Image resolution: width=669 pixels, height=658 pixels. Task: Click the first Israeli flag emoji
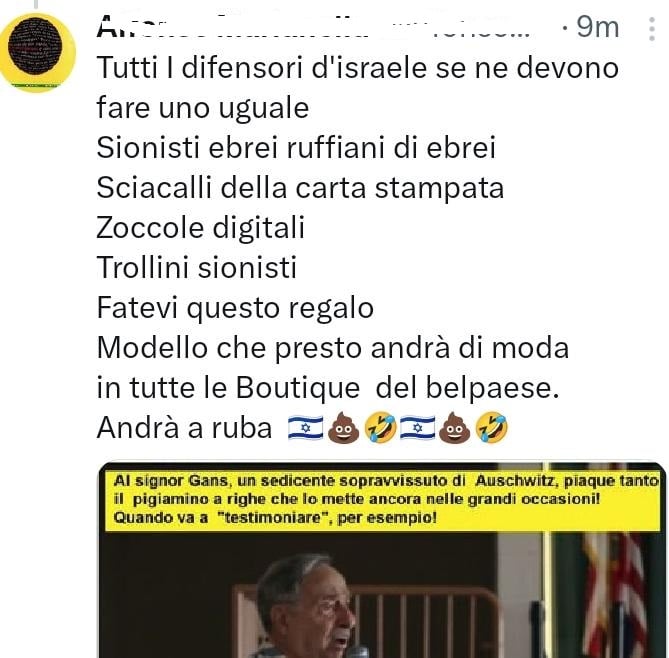tap(305, 428)
